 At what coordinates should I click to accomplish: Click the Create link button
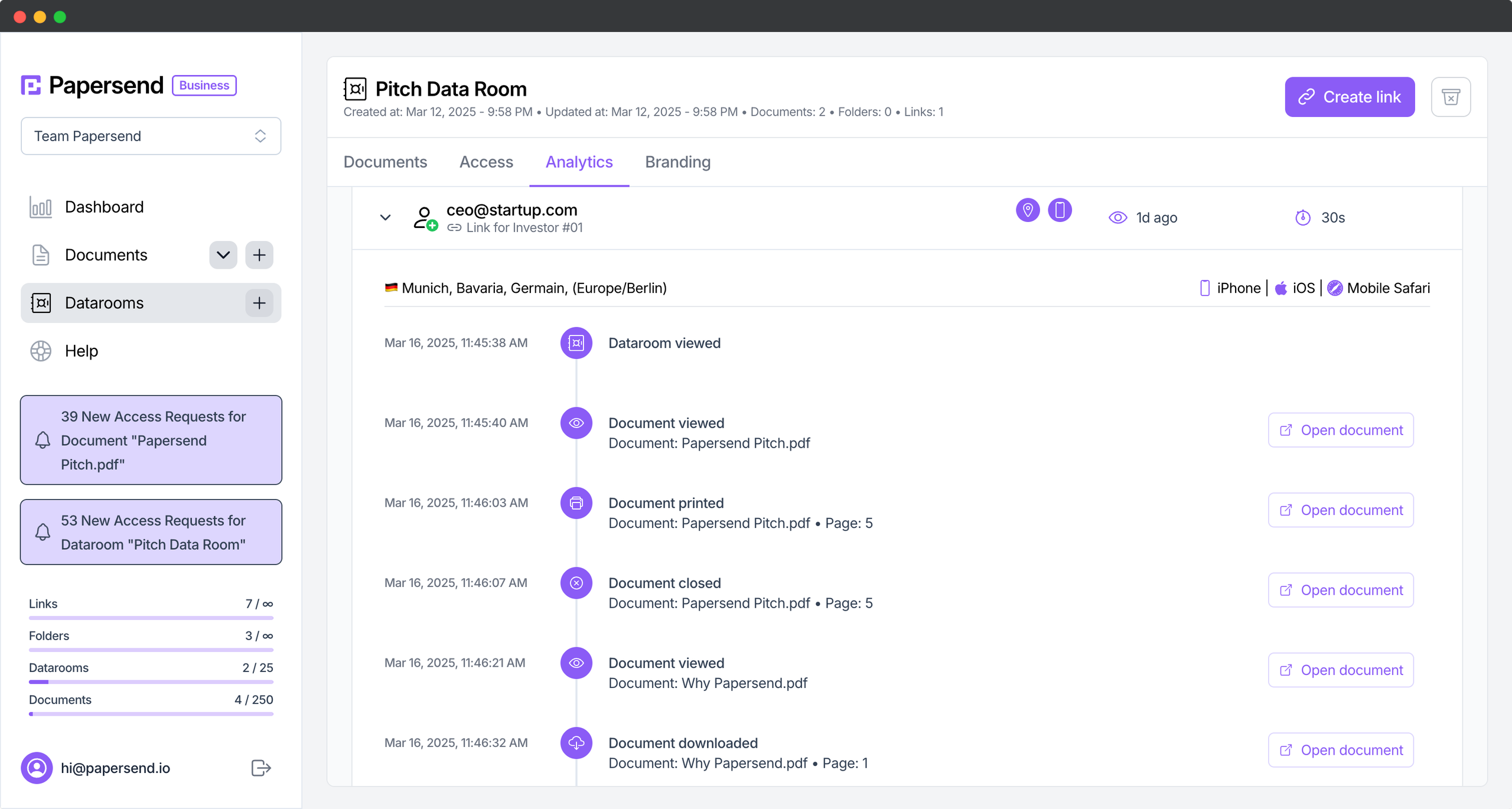(x=1350, y=96)
